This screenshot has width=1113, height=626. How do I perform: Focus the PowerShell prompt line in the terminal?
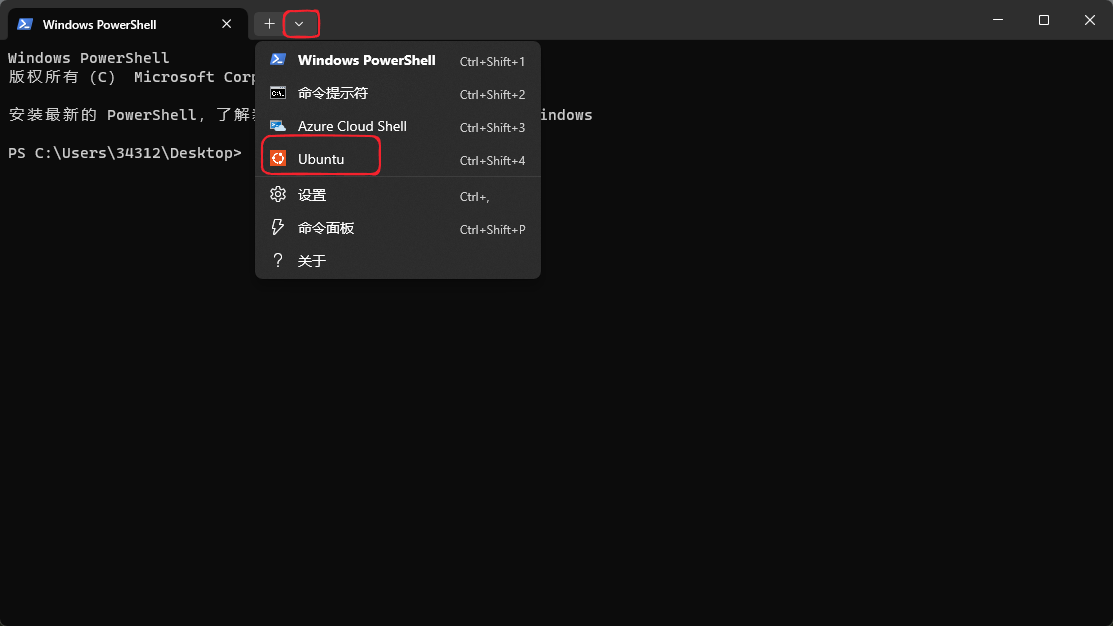point(125,153)
